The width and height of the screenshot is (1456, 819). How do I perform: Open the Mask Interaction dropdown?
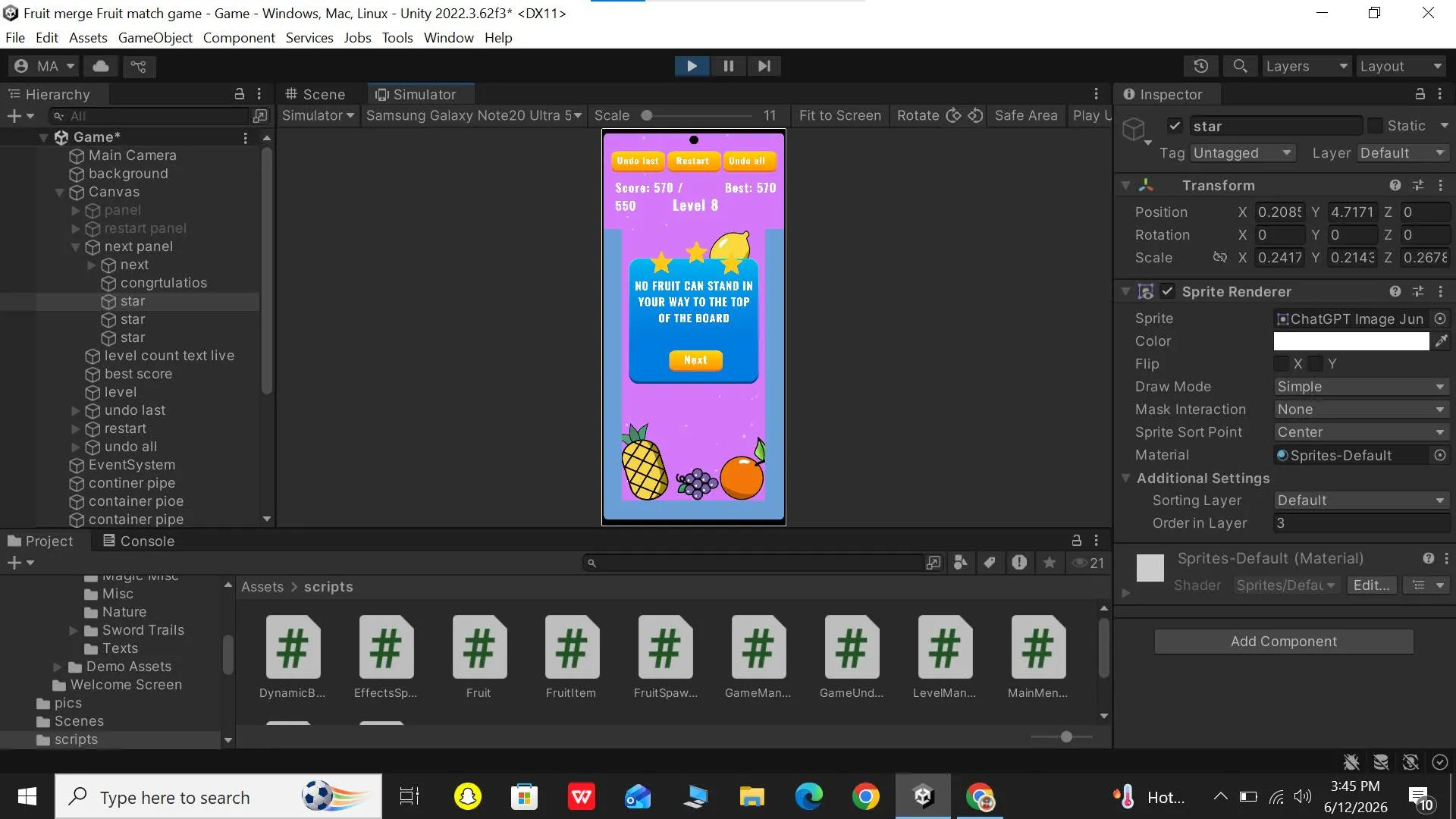(1361, 409)
